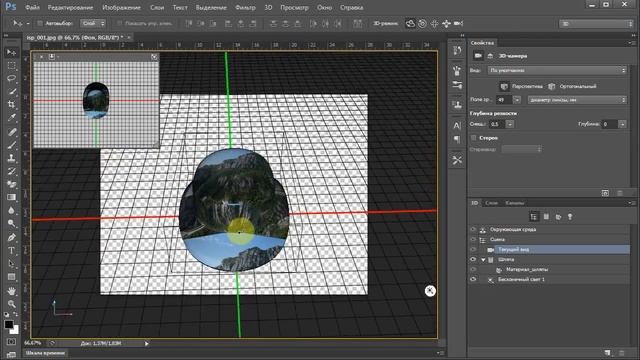The width and height of the screenshot is (640, 360).
Task: Open the Редактирование menu
Action: point(70,7)
